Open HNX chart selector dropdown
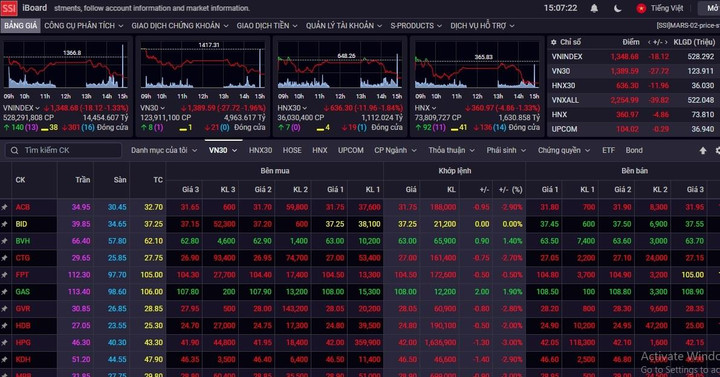The width and height of the screenshot is (720, 377). coord(425,108)
